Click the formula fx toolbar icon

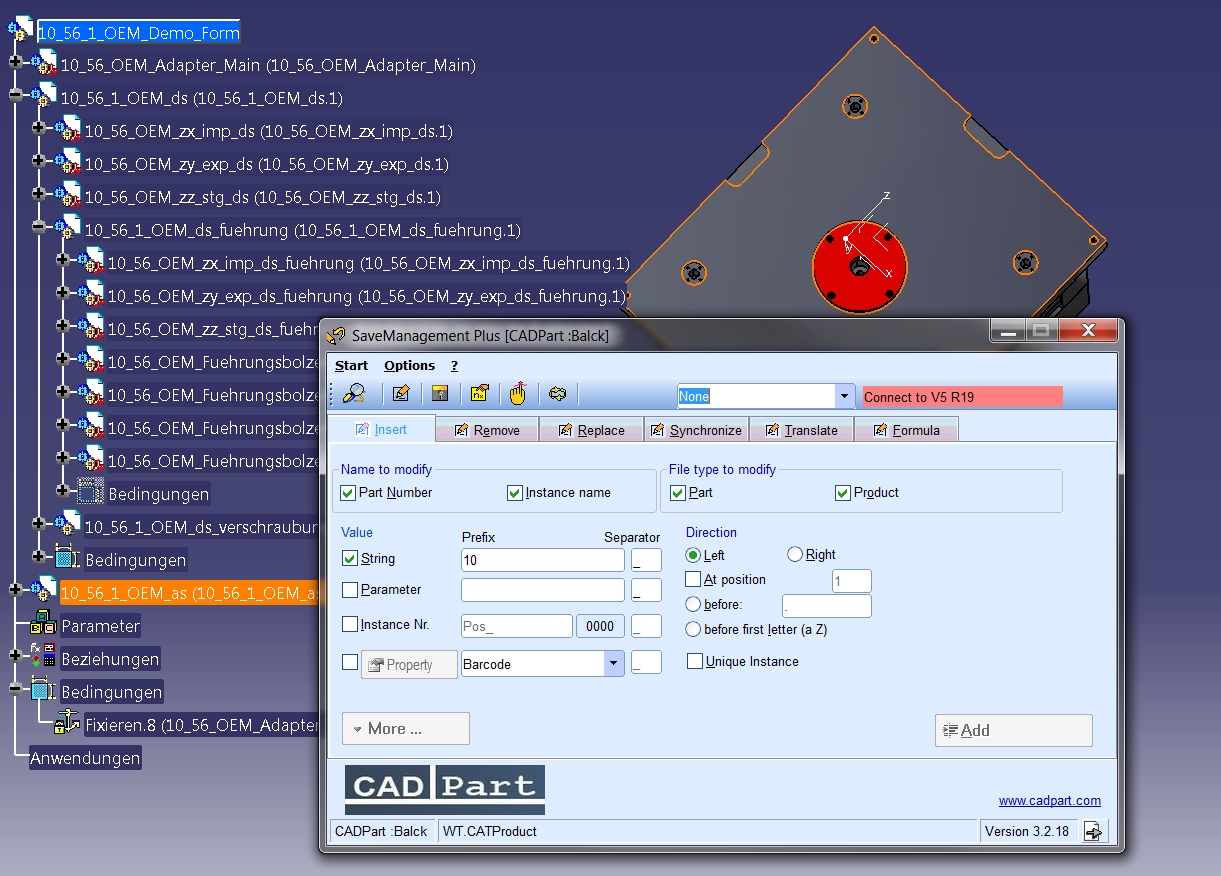click(x=479, y=394)
